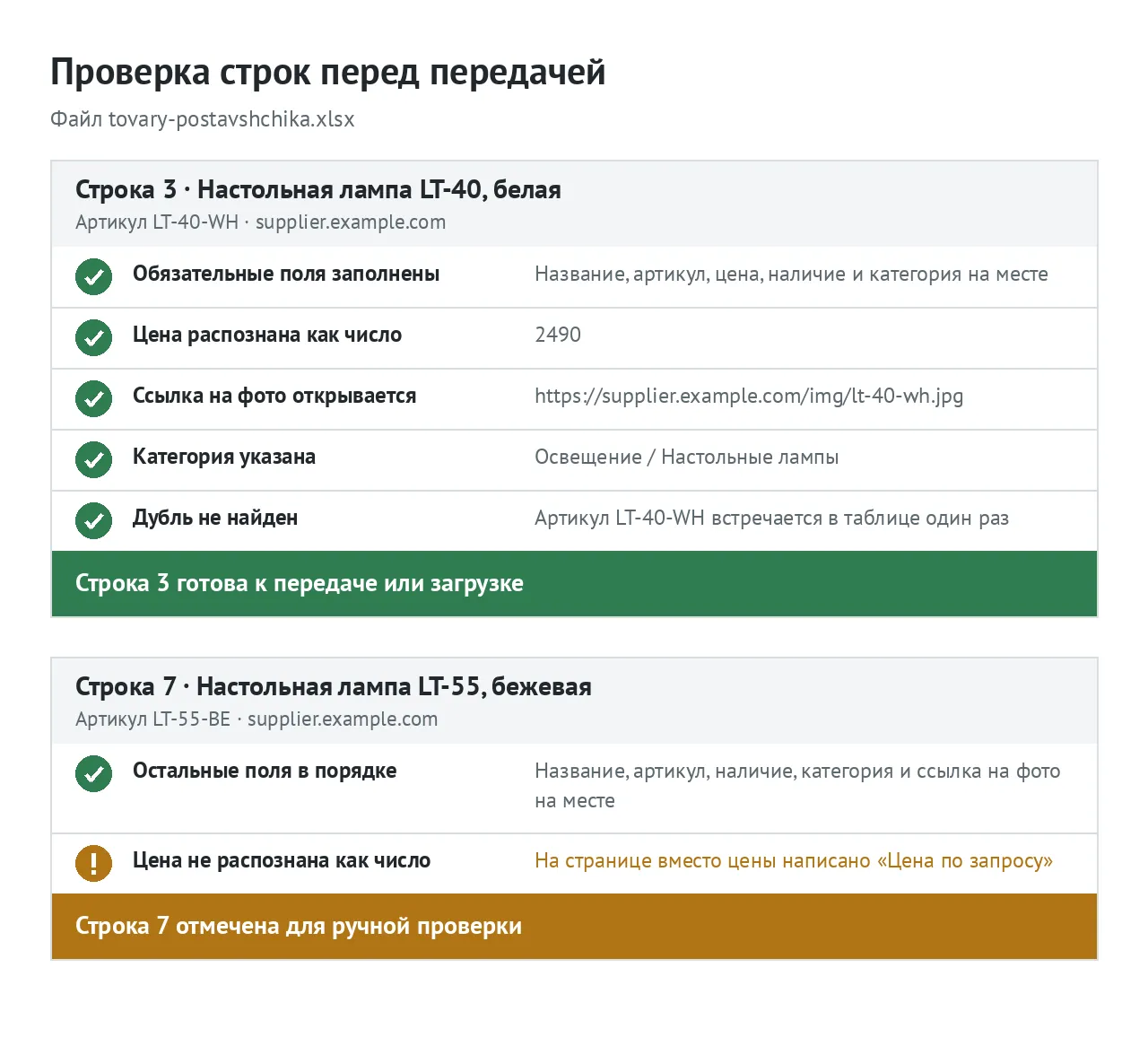
Task: Click the price value "2490"
Action: [x=558, y=336]
